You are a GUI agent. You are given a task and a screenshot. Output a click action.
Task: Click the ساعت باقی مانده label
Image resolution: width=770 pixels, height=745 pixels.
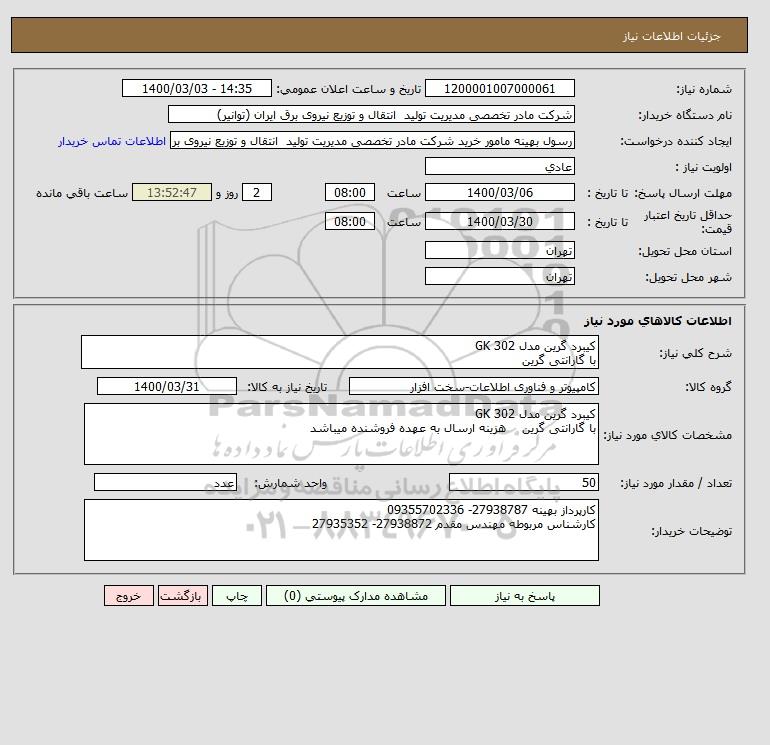point(82,193)
